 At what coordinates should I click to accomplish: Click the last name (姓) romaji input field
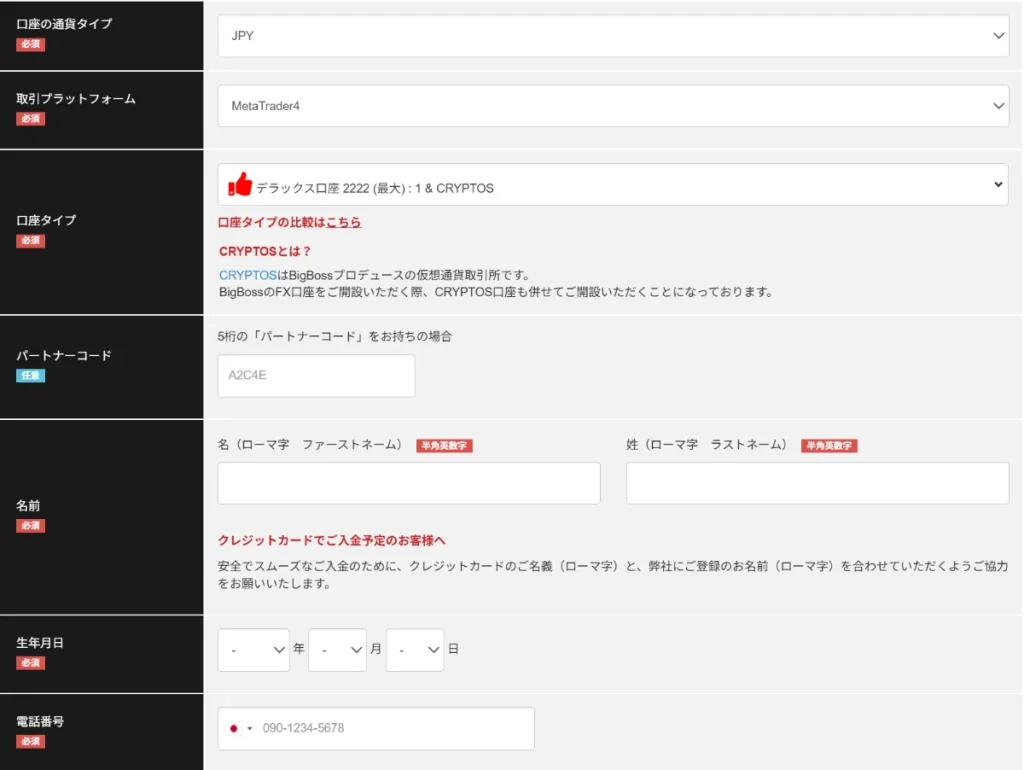pos(818,483)
